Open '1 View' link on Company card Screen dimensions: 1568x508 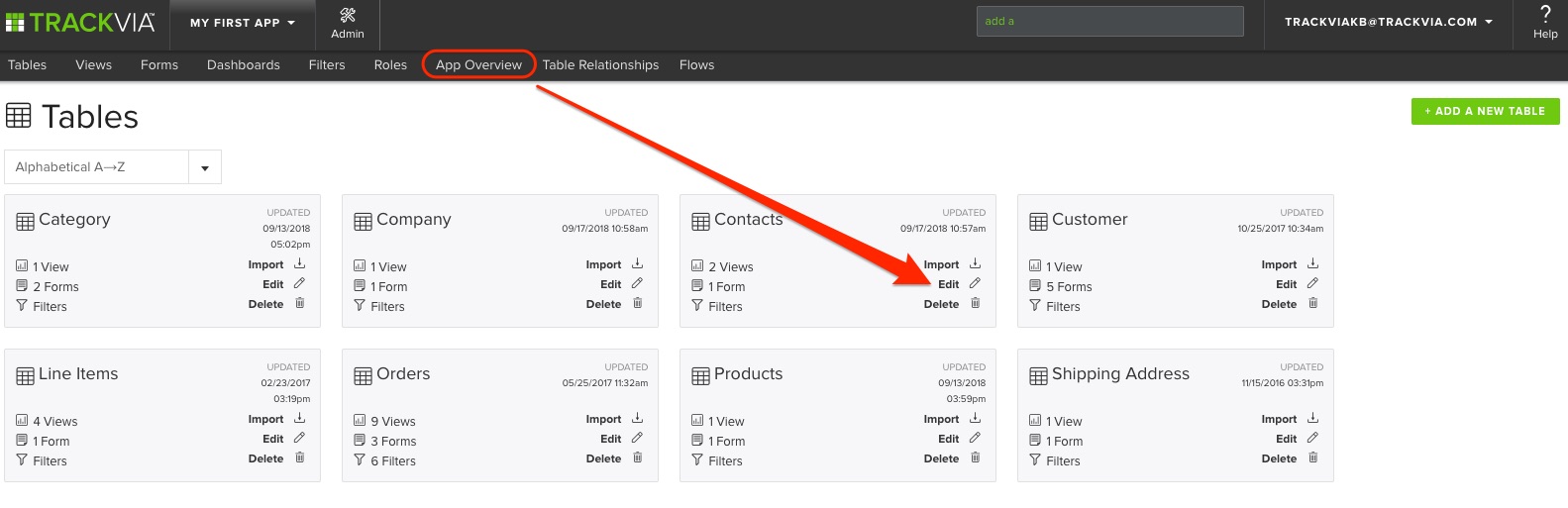click(x=388, y=267)
